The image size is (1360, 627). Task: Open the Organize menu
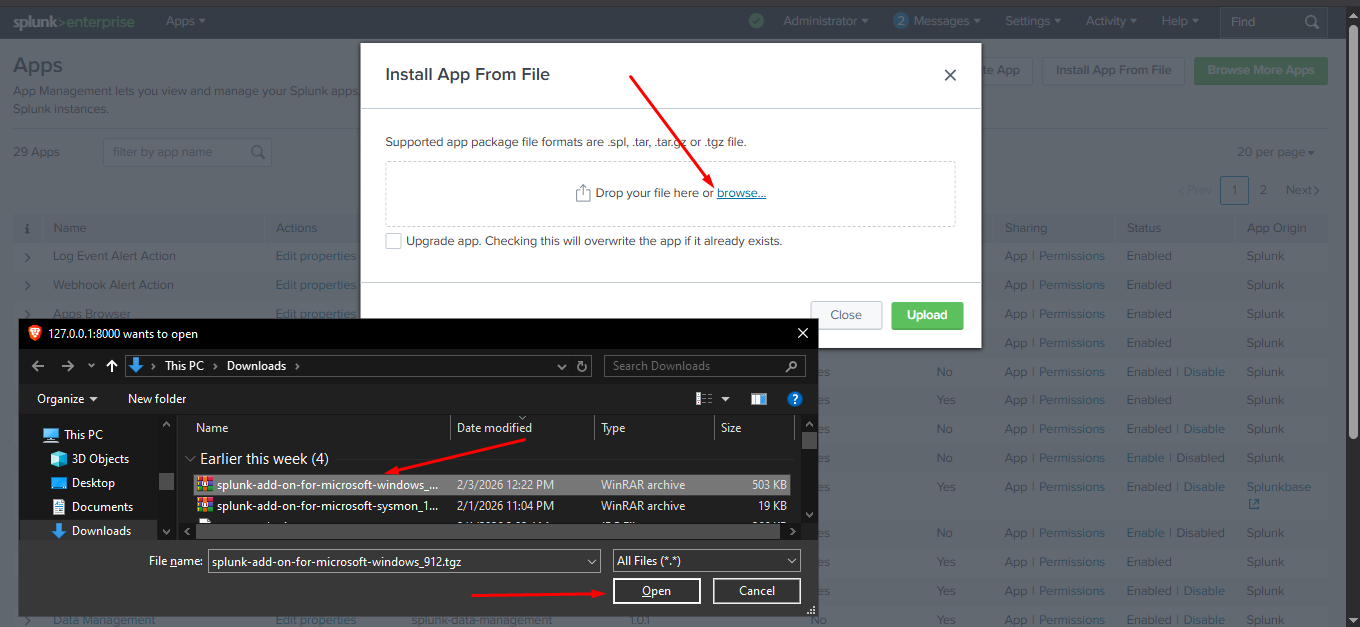[x=68, y=399]
